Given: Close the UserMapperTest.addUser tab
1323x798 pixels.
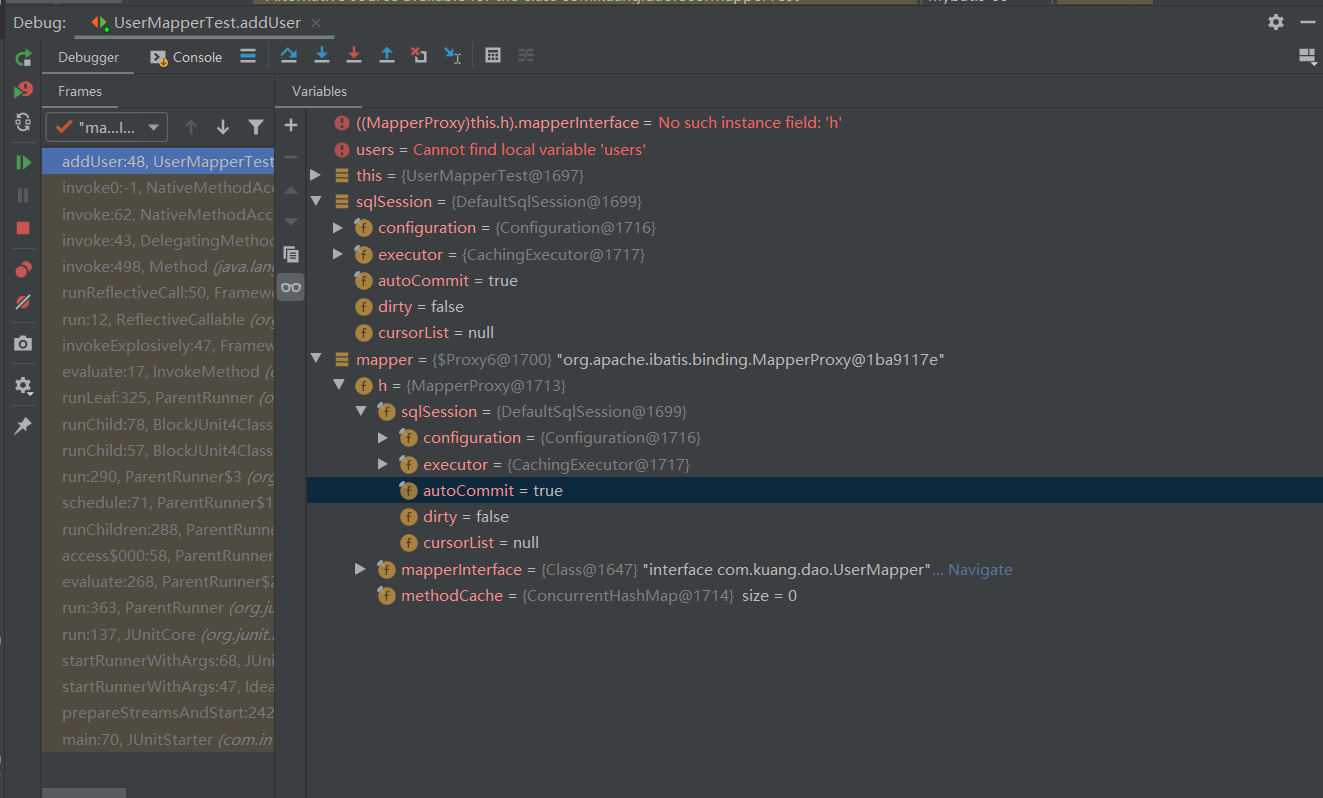Looking at the screenshot, I should pos(317,22).
